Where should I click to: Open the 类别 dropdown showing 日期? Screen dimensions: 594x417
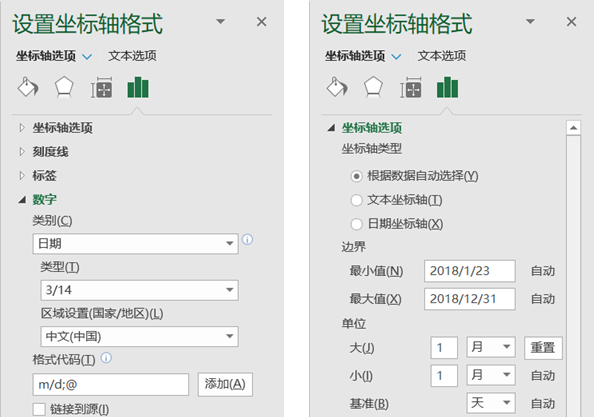coord(135,244)
